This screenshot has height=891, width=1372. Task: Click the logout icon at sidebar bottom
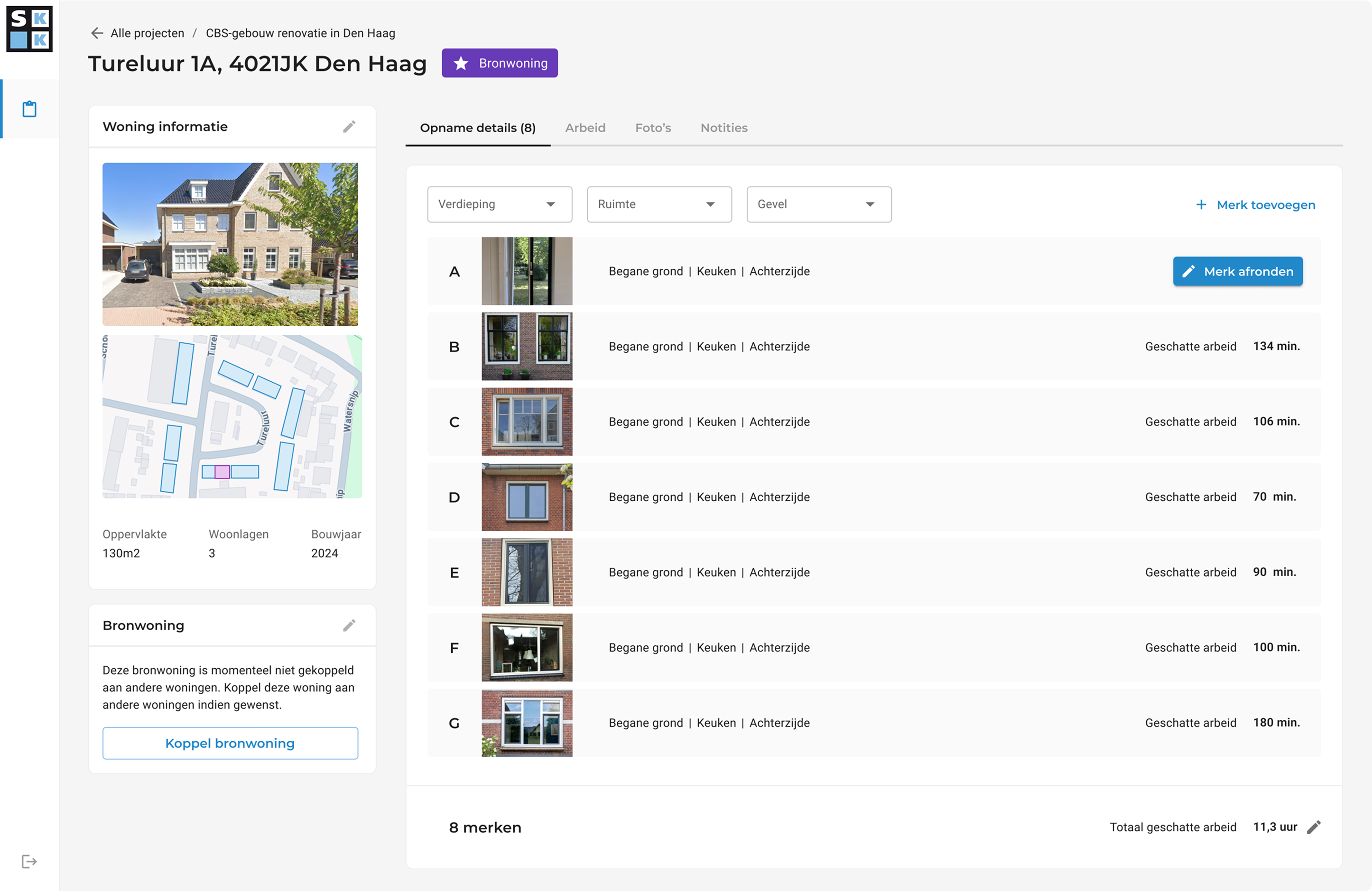tap(29, 861)
